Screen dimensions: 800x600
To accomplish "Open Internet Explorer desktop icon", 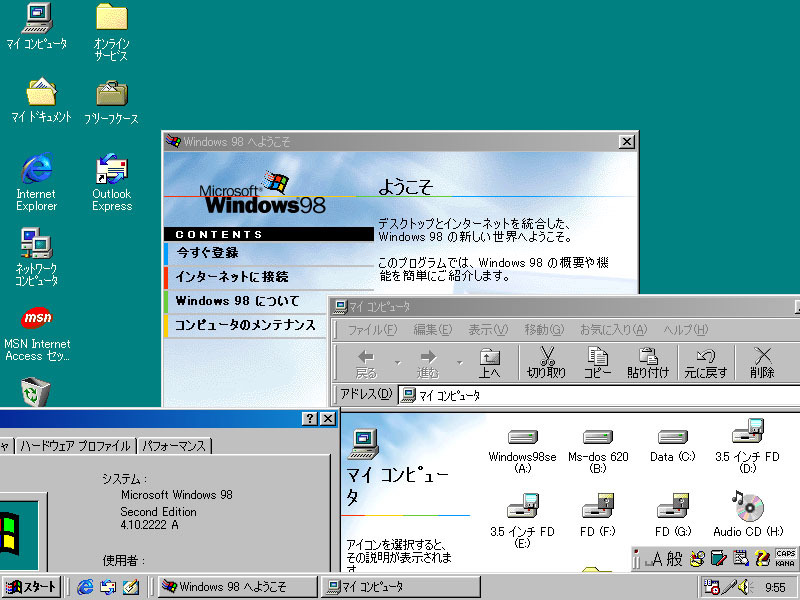I will 36,168.
